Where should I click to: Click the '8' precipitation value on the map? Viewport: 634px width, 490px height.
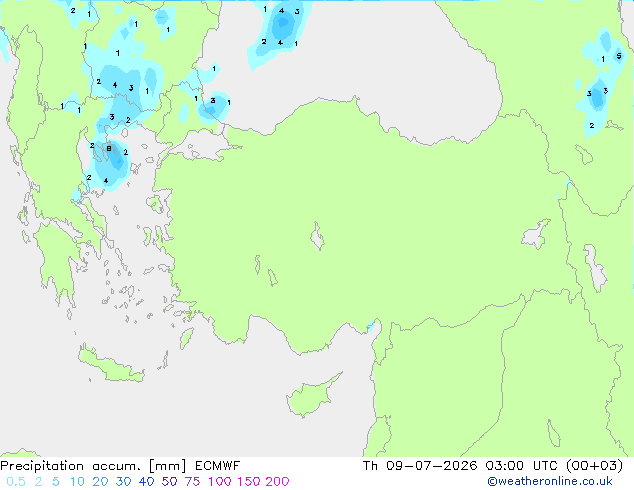pyautogui.click(x=109, y=149)
